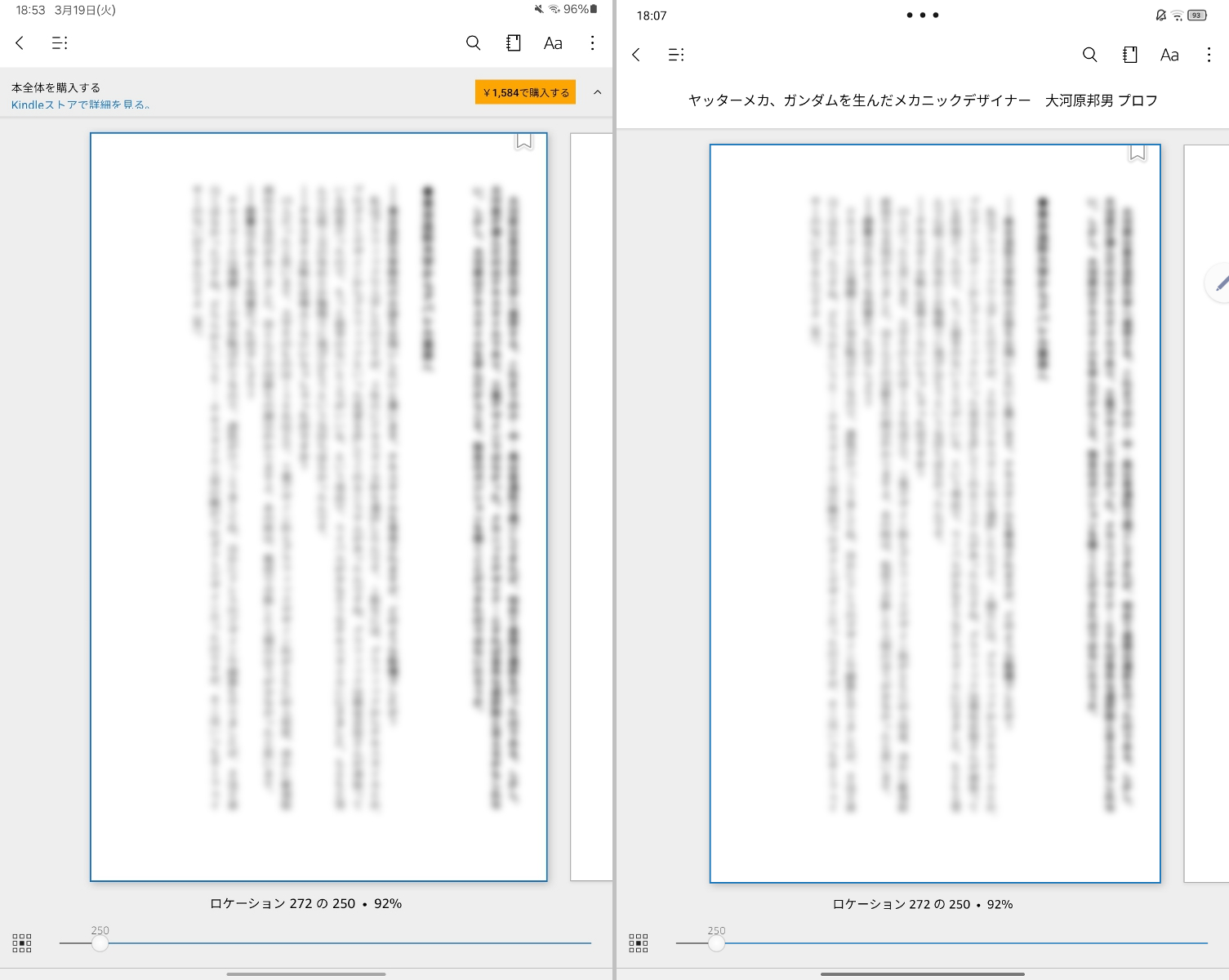Open the three-dot overflow menu on the right
1229x980 pixels.
[x=1209, y=55]
